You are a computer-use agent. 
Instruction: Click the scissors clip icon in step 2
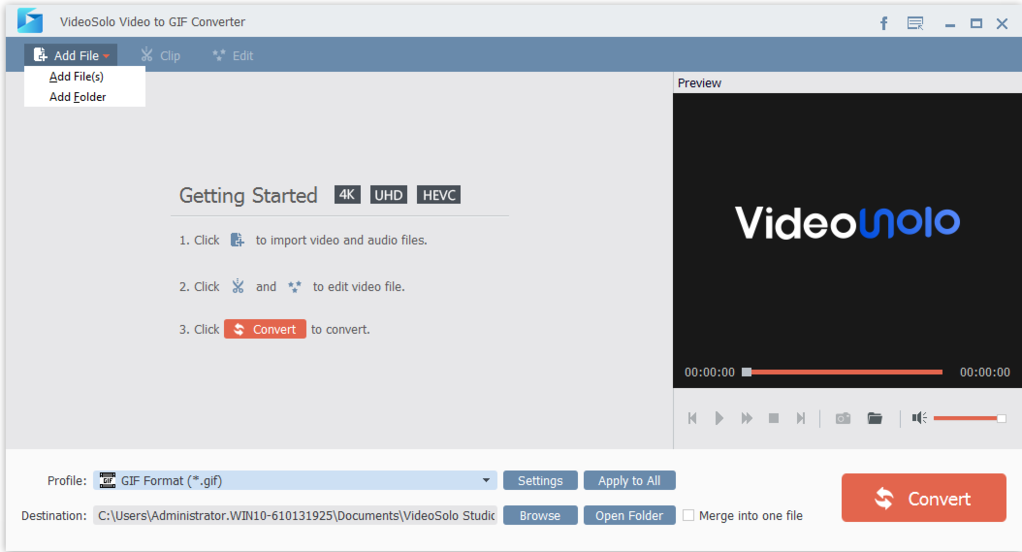pyautogui.click(x=238, y=286)
